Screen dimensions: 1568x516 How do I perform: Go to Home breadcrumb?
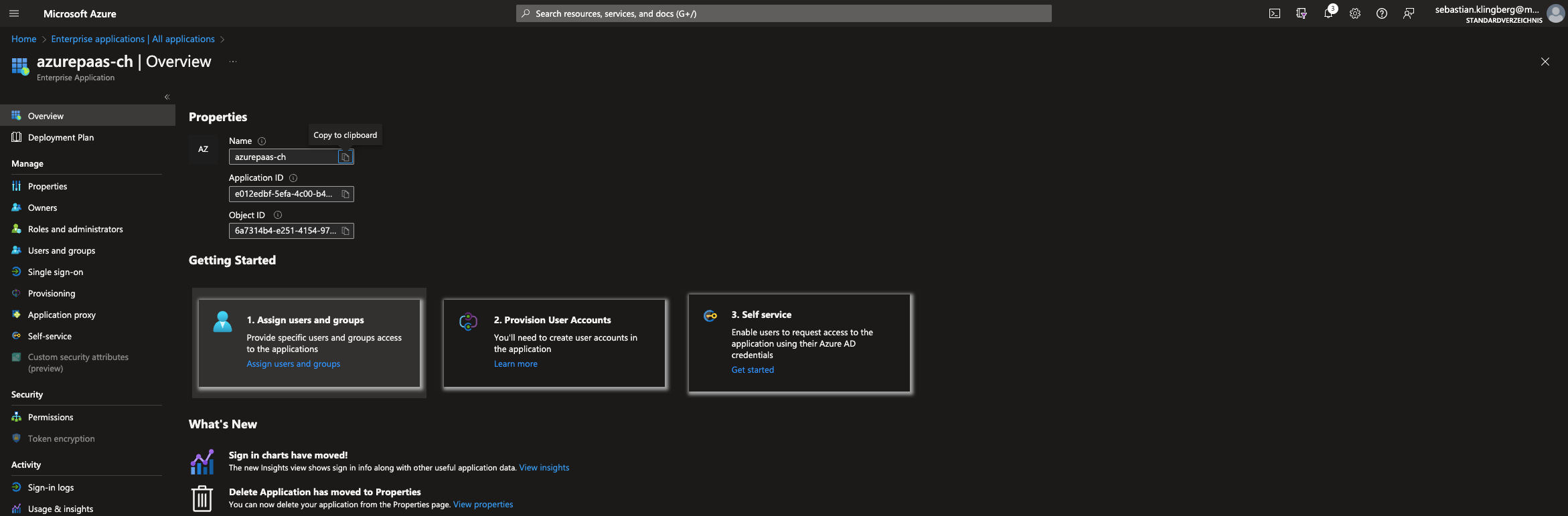23,39
